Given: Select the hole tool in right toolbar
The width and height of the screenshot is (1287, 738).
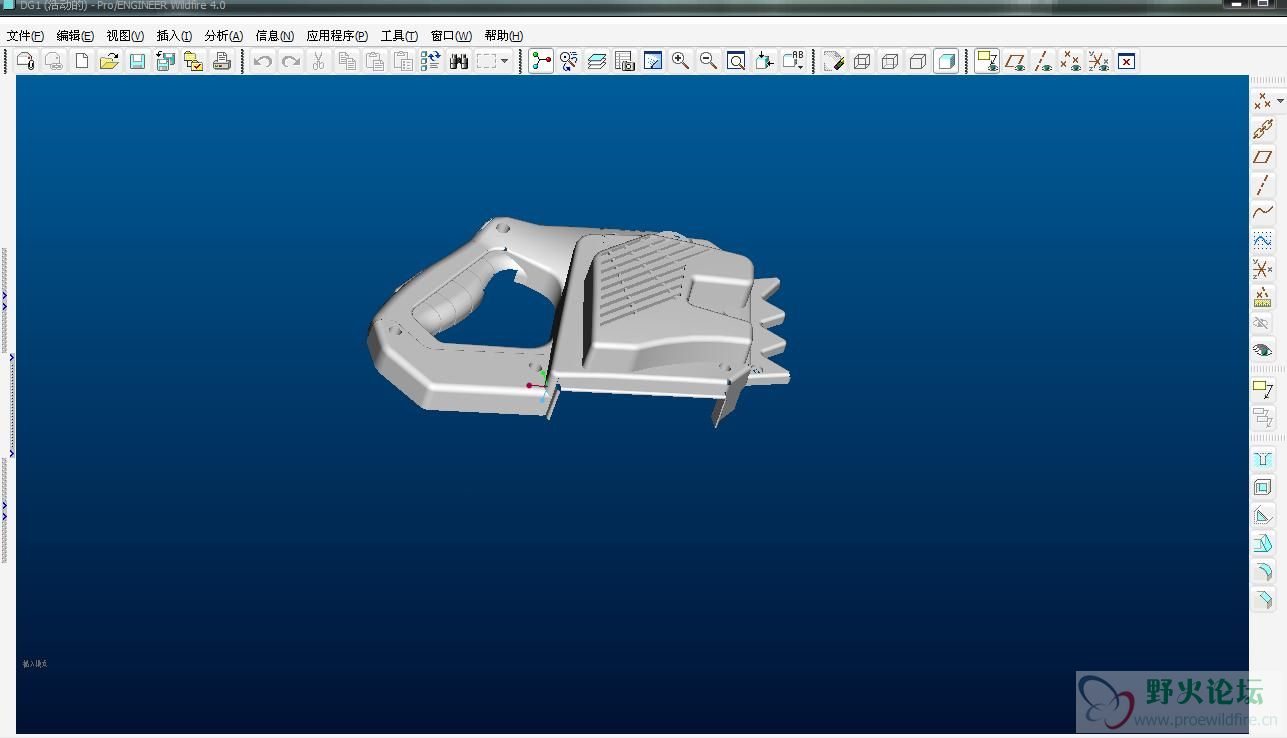Looking at the screenshot, I should tap(1262, 460).
